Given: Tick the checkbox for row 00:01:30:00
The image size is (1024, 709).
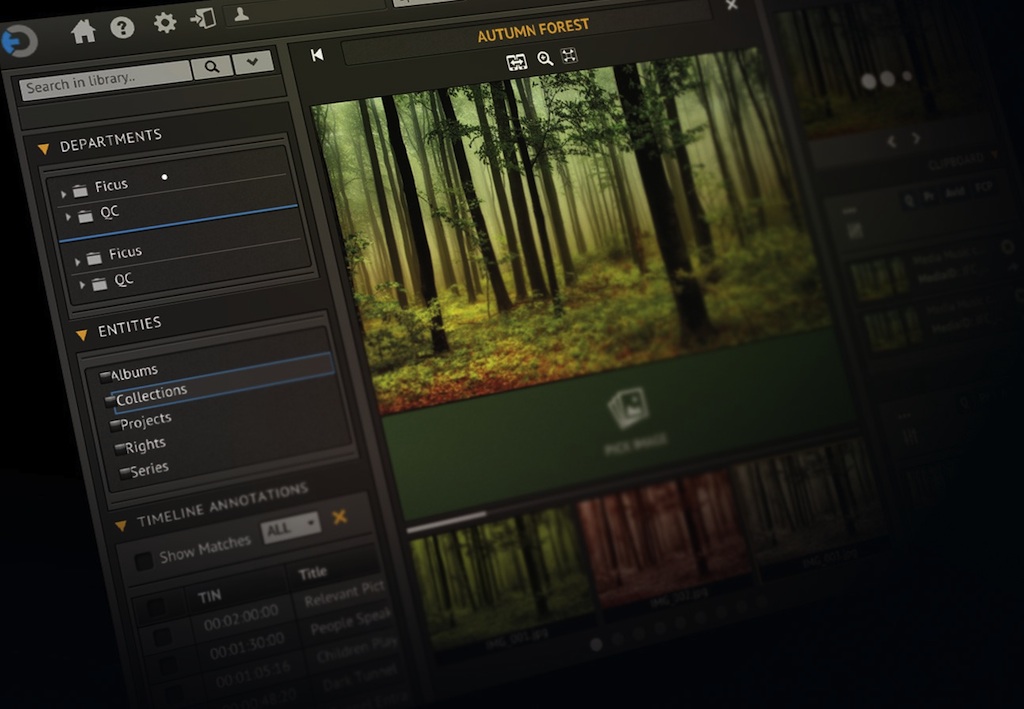Looking at the screenshot, I should pos(168,665).
